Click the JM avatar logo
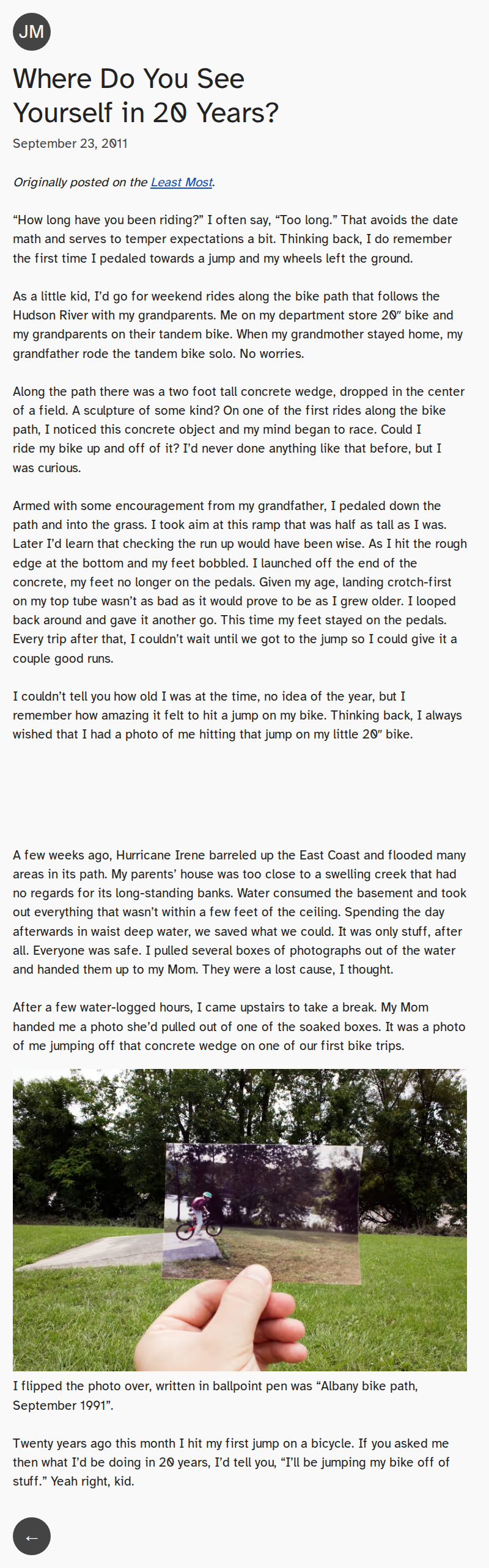Viewport: 489px width, 1568px height. pos(31,32)
